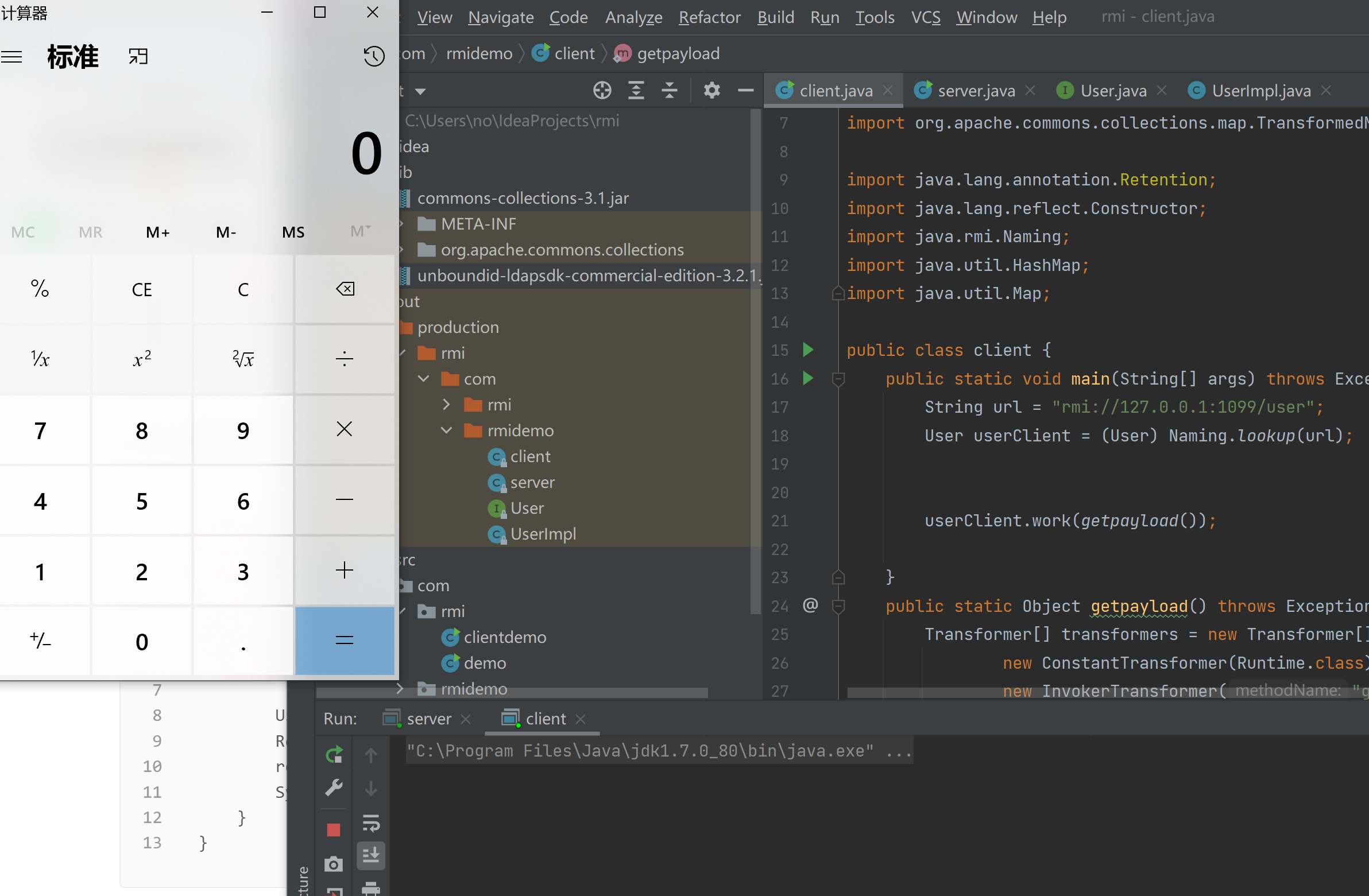Click the Expand All icon in project panel
1369x896 pixels.
636,90
